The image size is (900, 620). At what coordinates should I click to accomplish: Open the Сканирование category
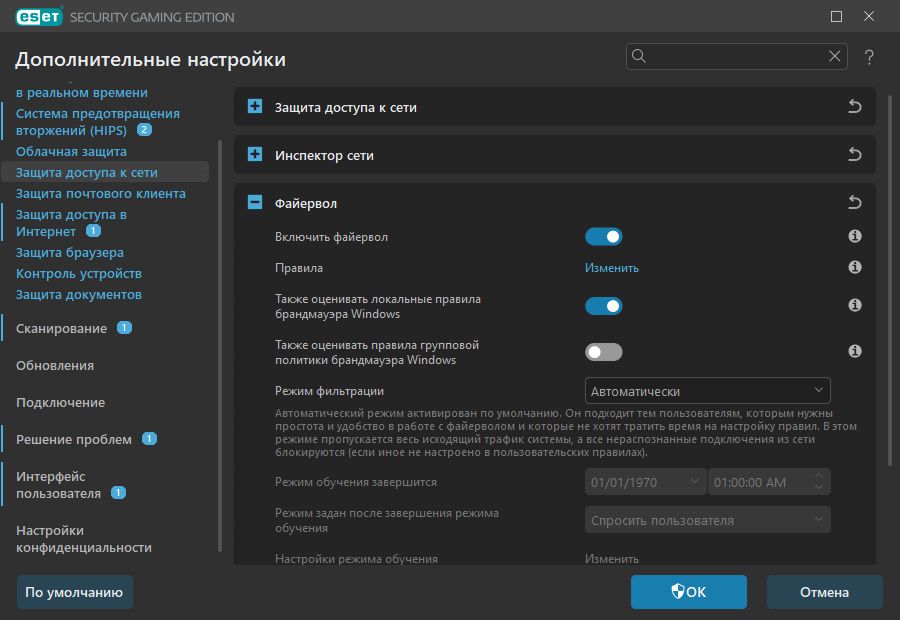point(61,328)
